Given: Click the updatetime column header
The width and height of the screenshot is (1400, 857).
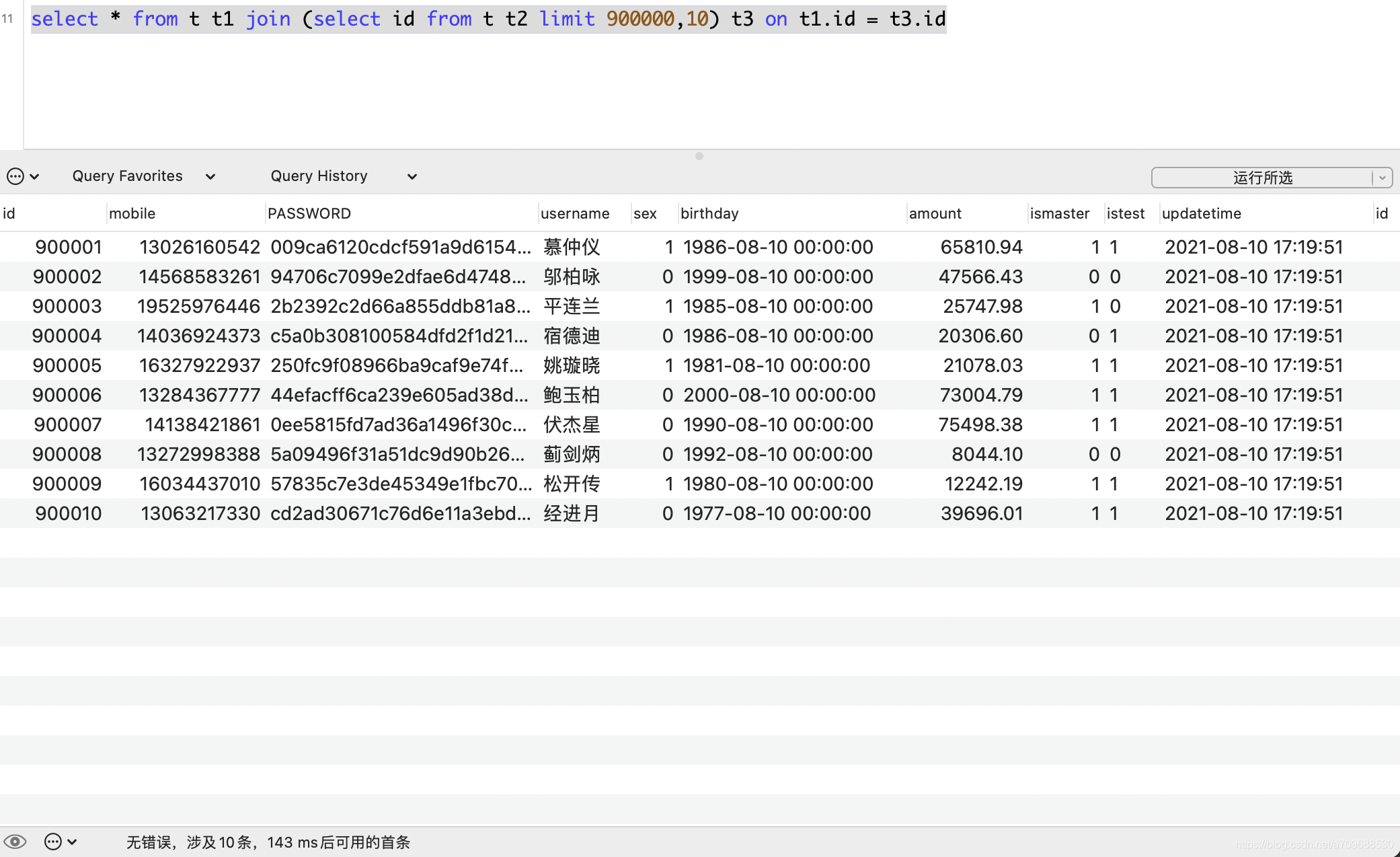Looking at the screenshot, I should coord(1201,213).
